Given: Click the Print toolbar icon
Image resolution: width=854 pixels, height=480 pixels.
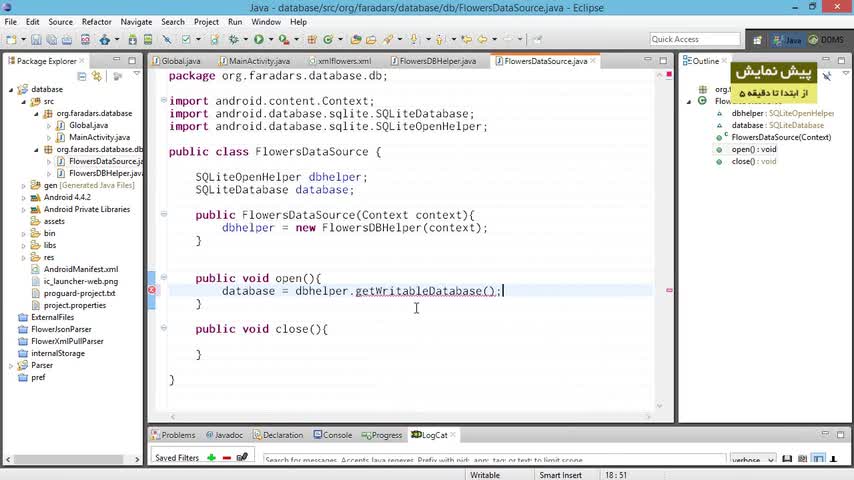Looking at the screenshot, I should tap(66, 39).
